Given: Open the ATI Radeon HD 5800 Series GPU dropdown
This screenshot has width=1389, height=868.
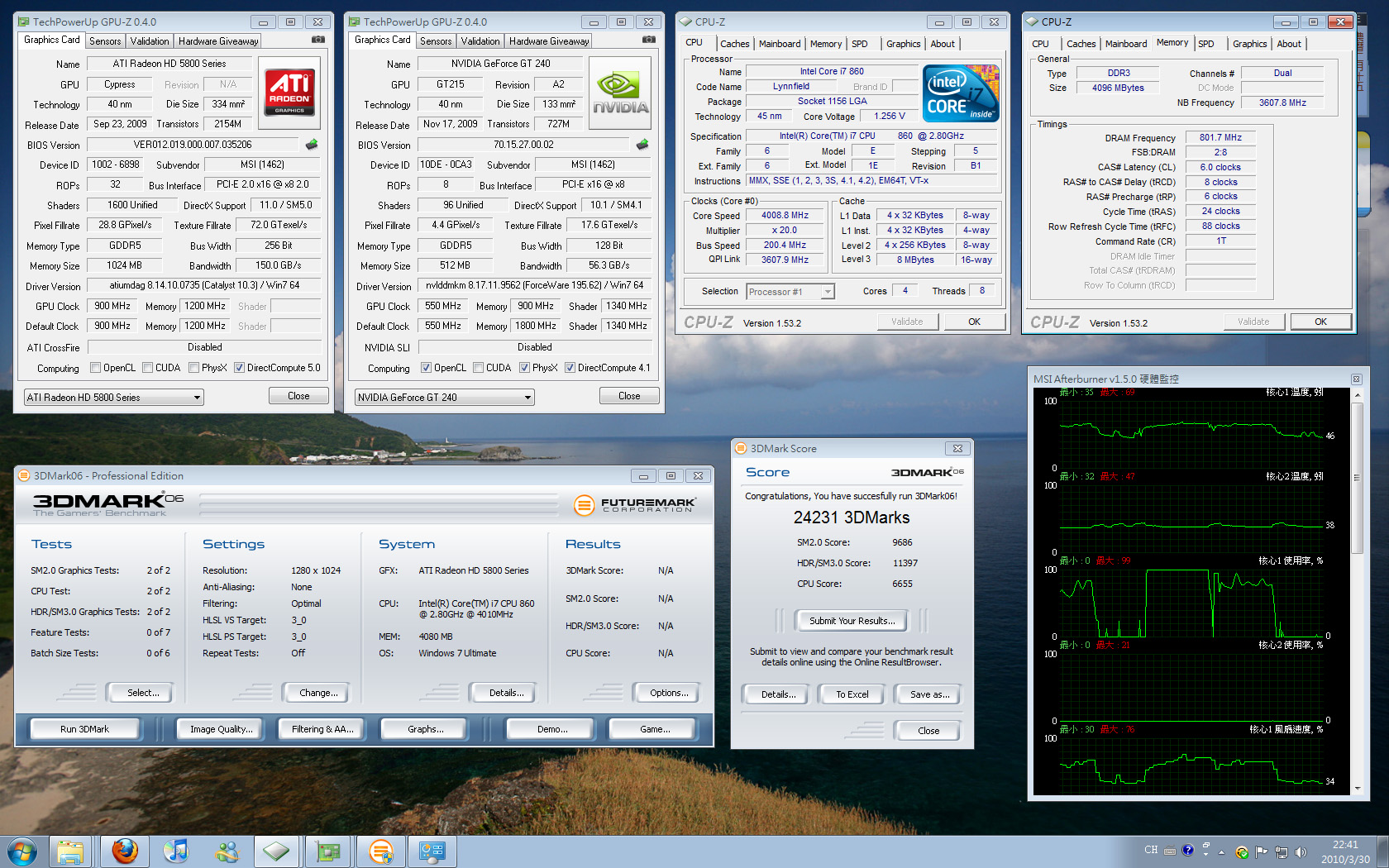Looking at the screenshot, I should (x=114, y=398).
